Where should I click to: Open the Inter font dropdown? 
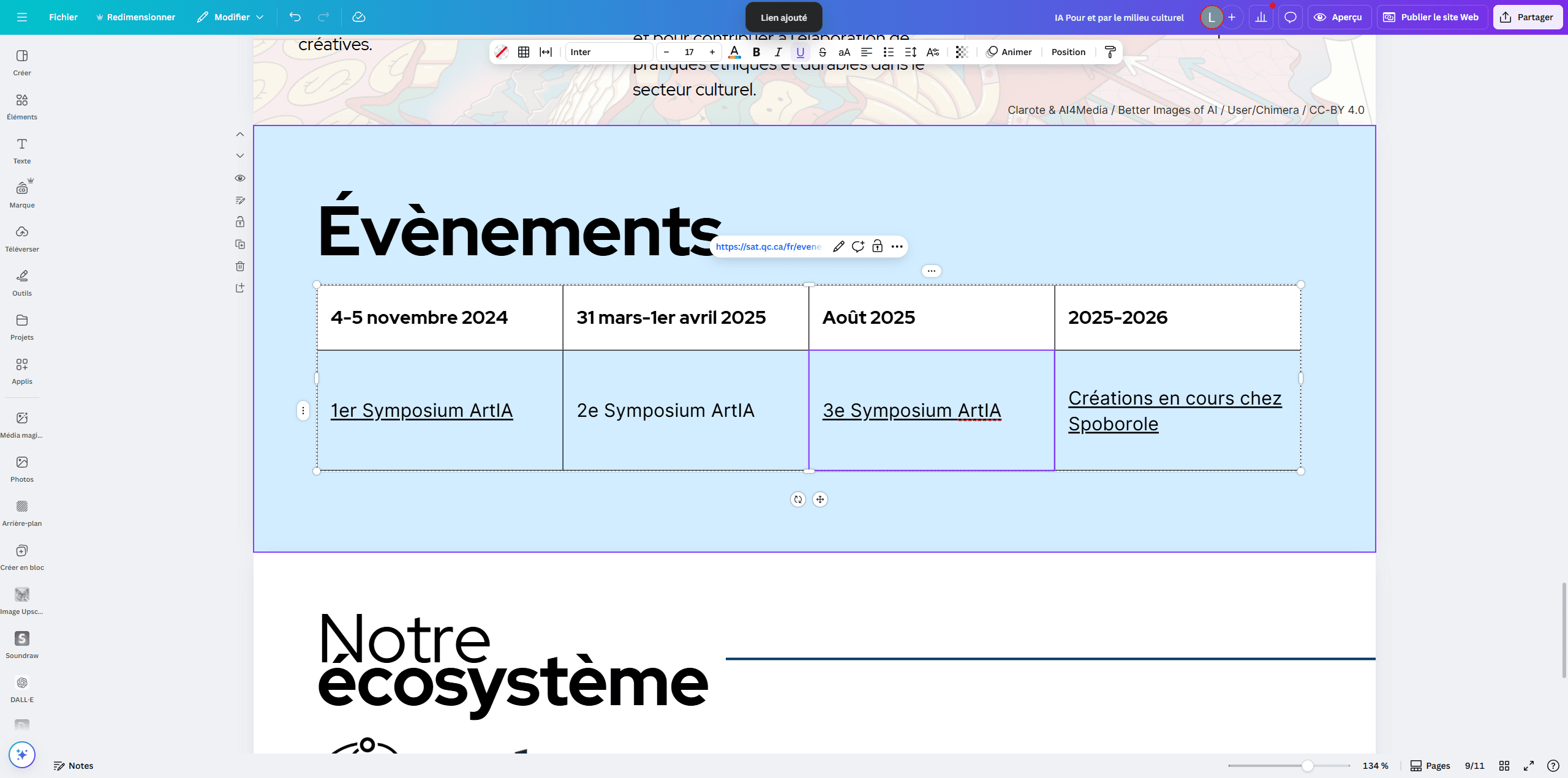pyautogui.click(x=609, y=52)
